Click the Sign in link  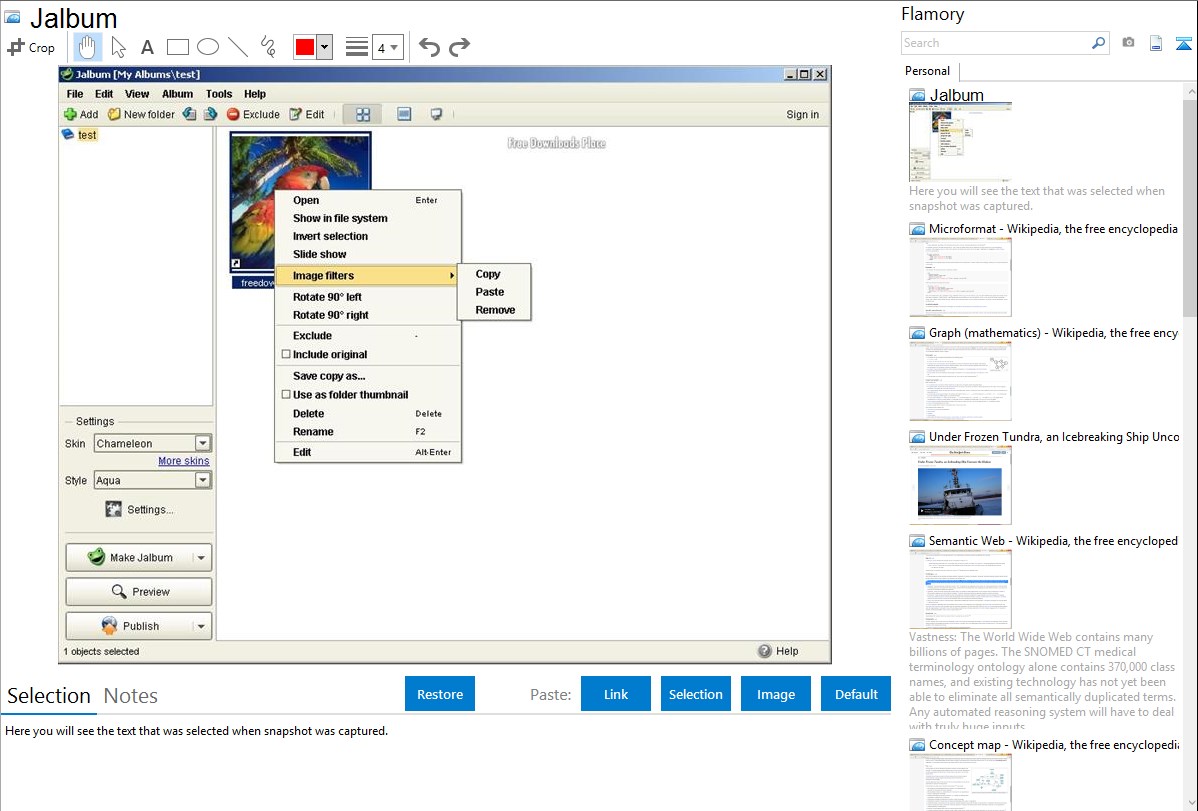click(802, 115)
